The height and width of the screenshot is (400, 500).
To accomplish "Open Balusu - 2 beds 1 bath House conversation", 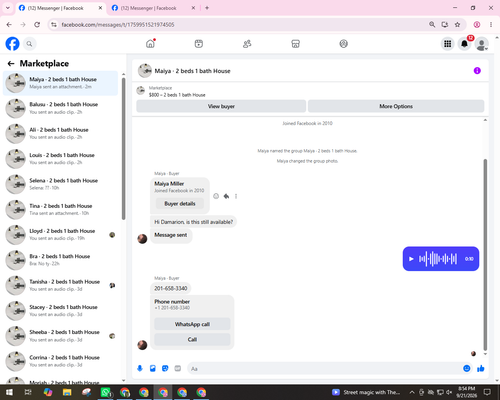I will pyautogui.click(x=60, y=108).
